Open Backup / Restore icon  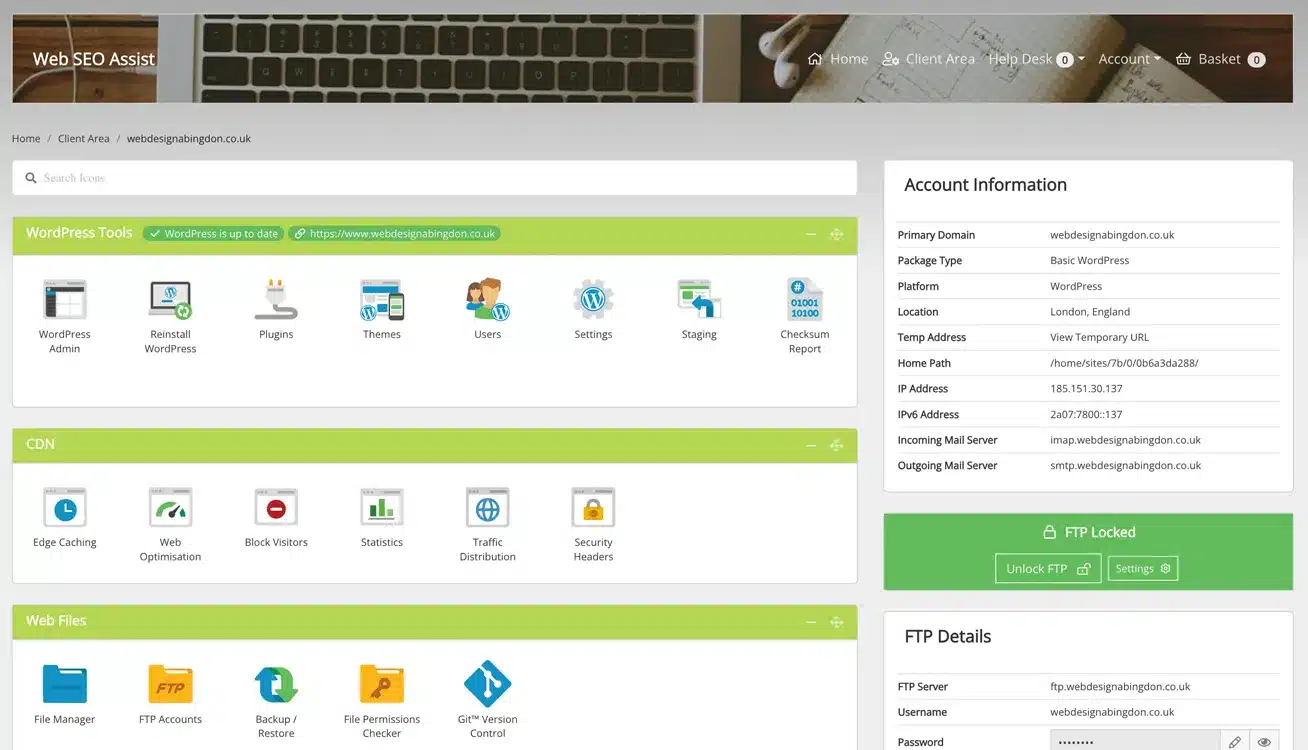[x=276, y=684]
